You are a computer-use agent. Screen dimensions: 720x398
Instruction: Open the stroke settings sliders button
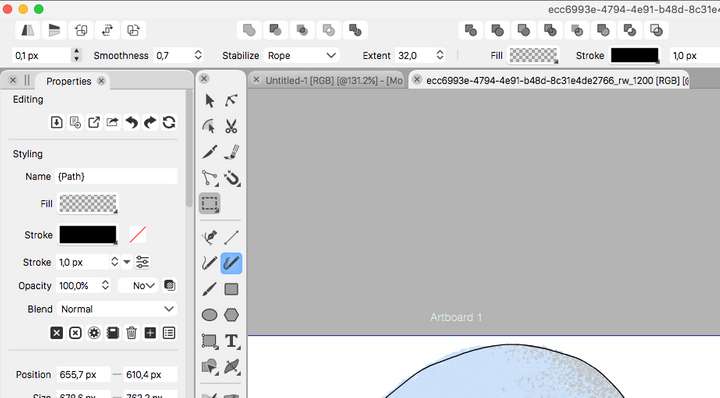[142, 262]
